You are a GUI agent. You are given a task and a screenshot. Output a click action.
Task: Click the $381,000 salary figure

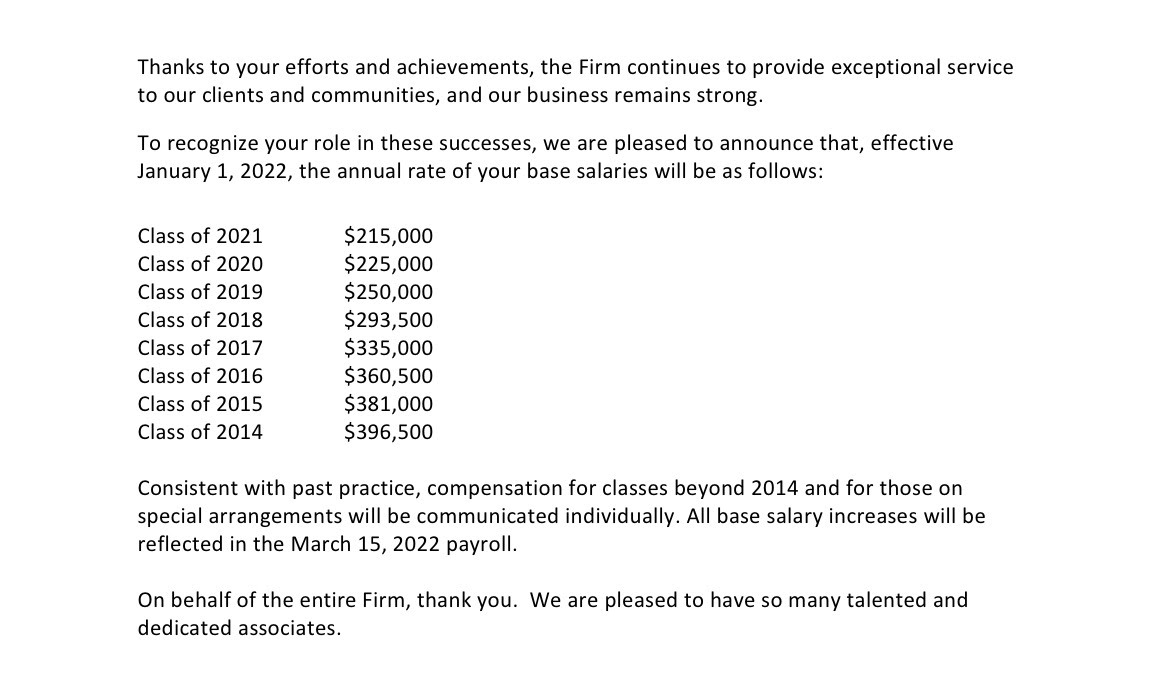[x=388, y=404]
